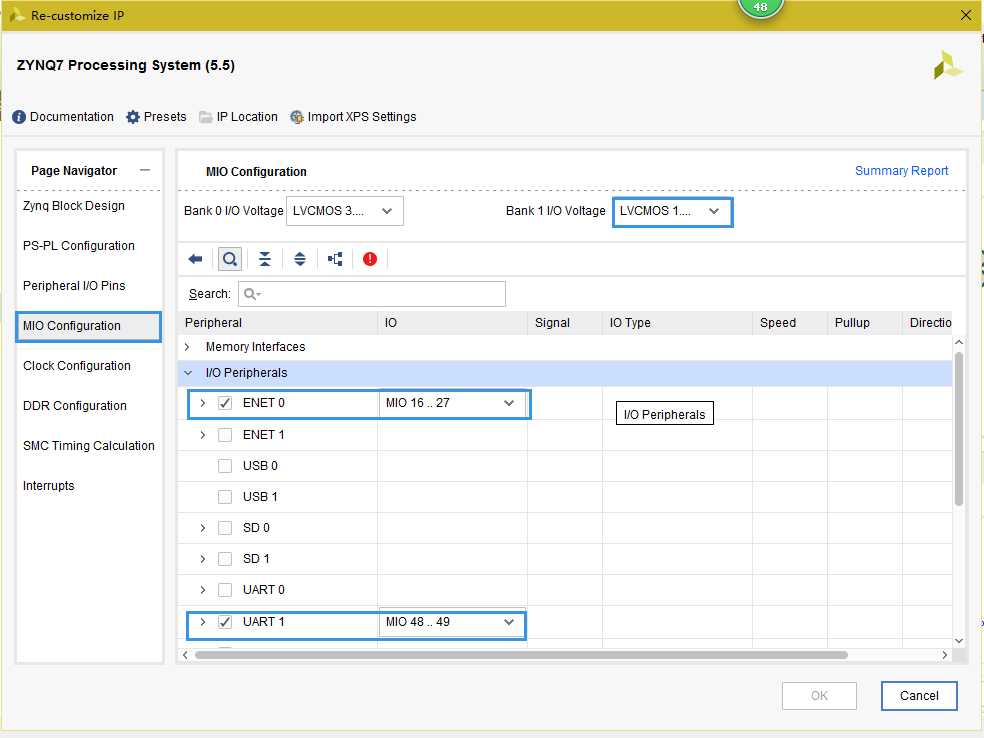
Task: Open Presets gear icon
Action: pos(132,117)
